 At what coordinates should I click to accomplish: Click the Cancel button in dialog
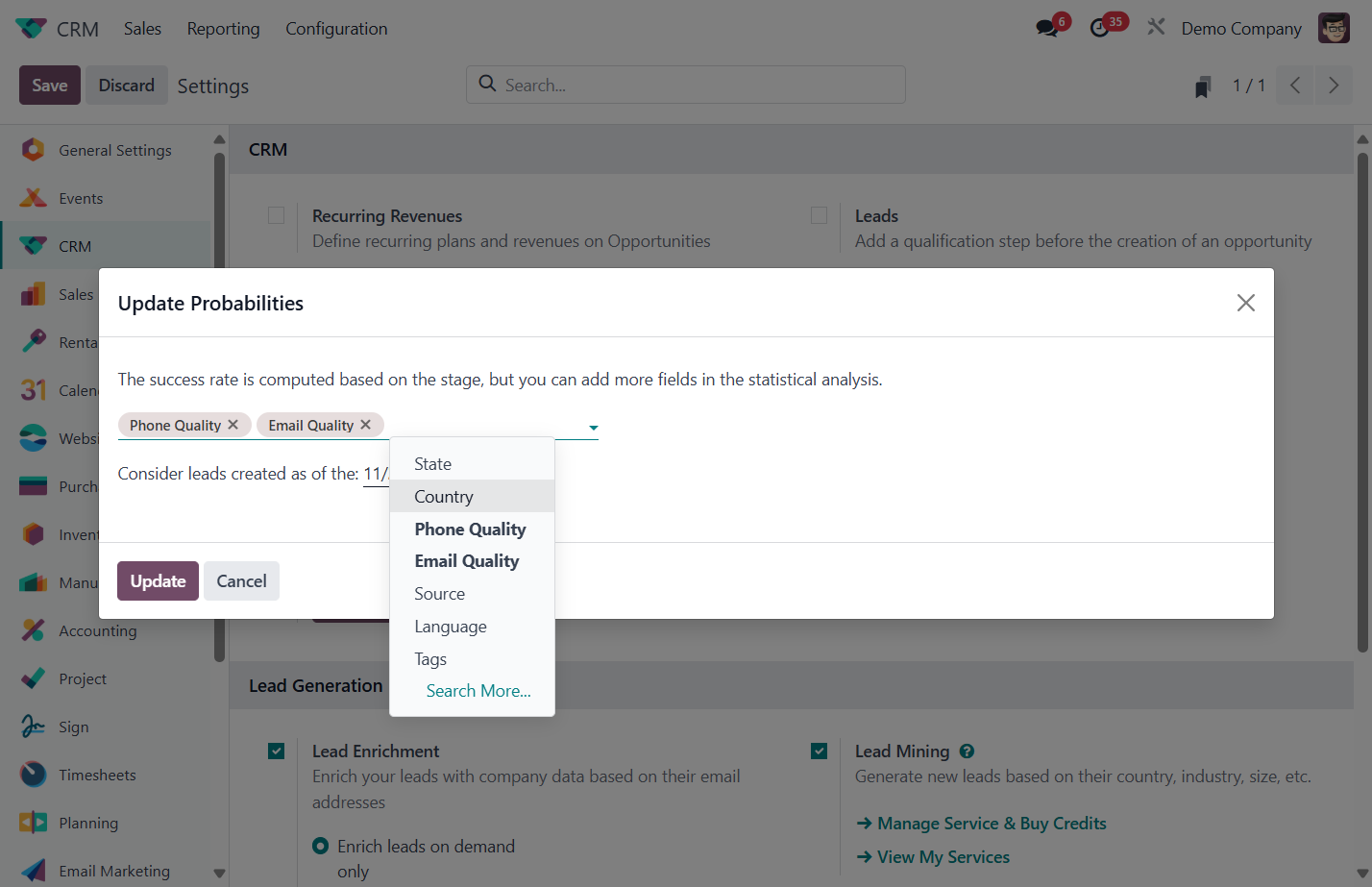(241, 581)
